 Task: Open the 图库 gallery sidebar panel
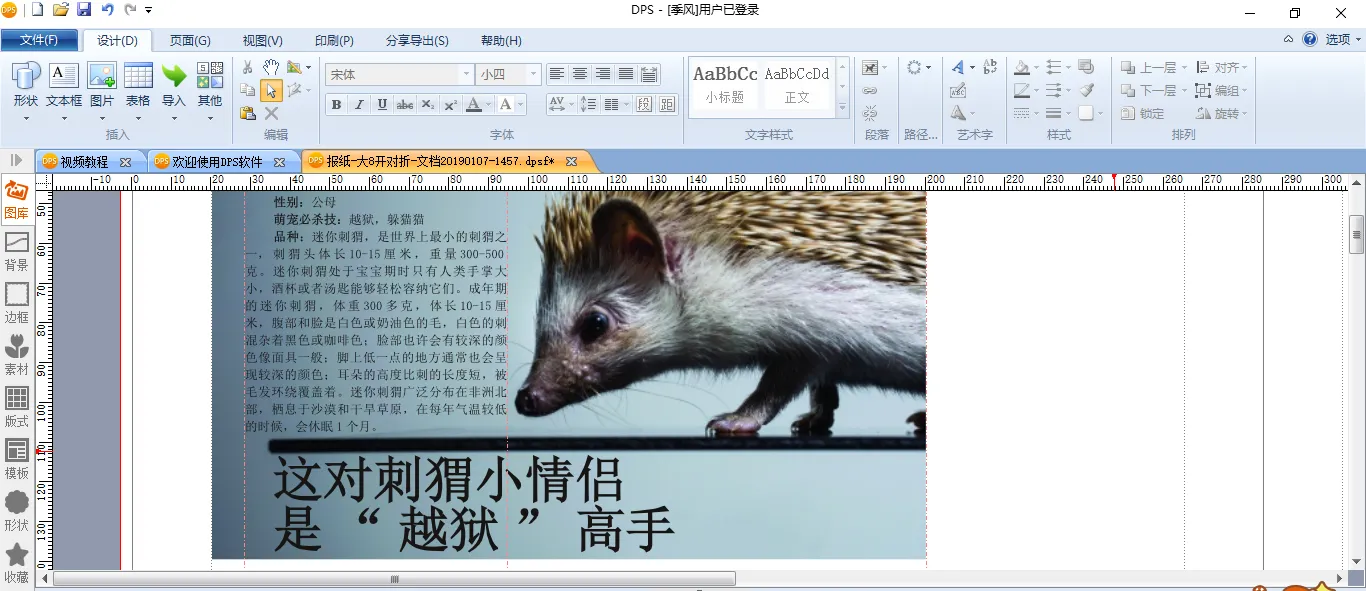(16, 199)
